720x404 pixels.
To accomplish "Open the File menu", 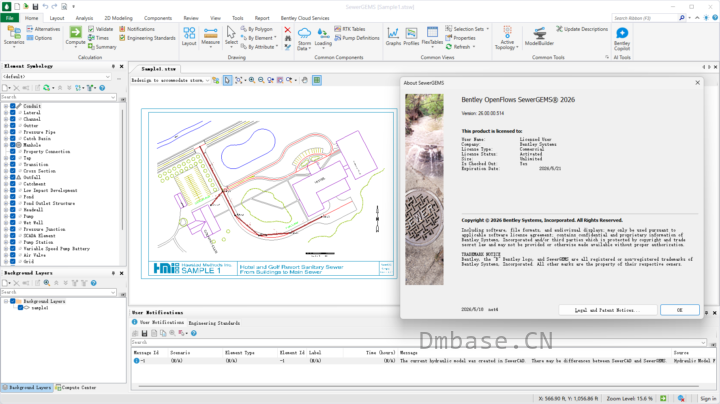I will click(9, 18).
